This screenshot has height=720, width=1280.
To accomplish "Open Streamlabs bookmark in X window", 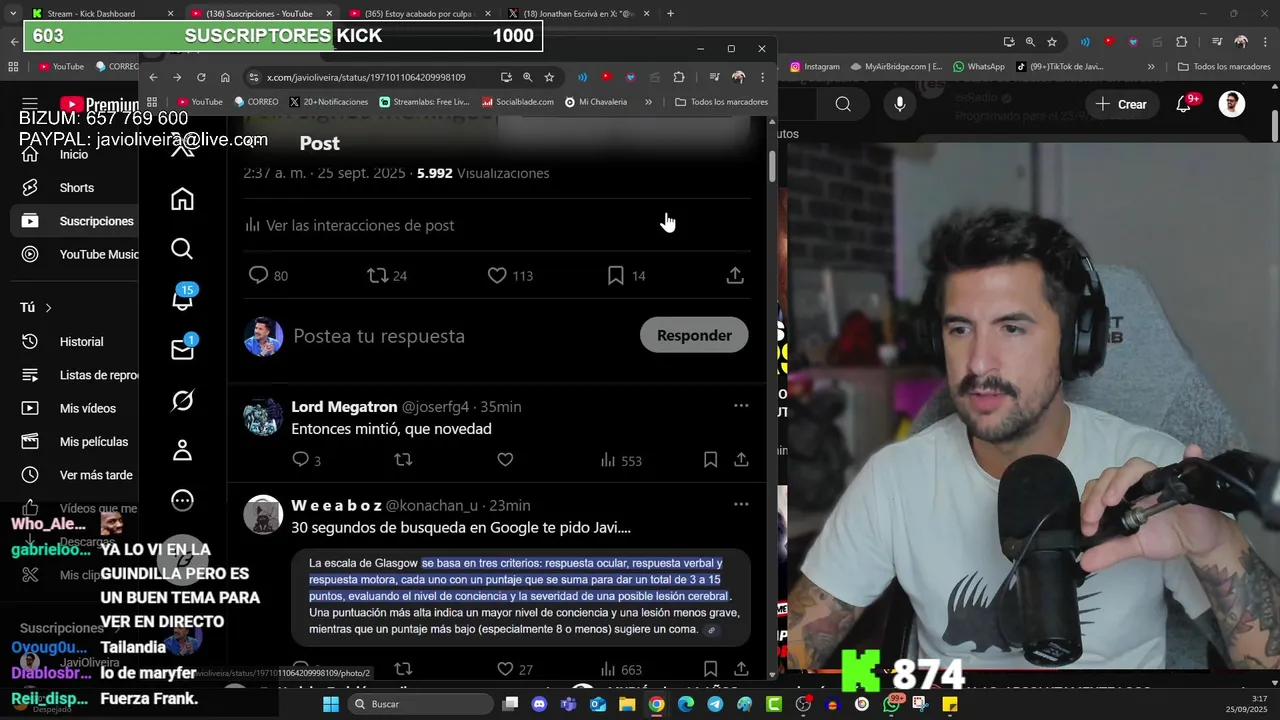I will point(424,102).
